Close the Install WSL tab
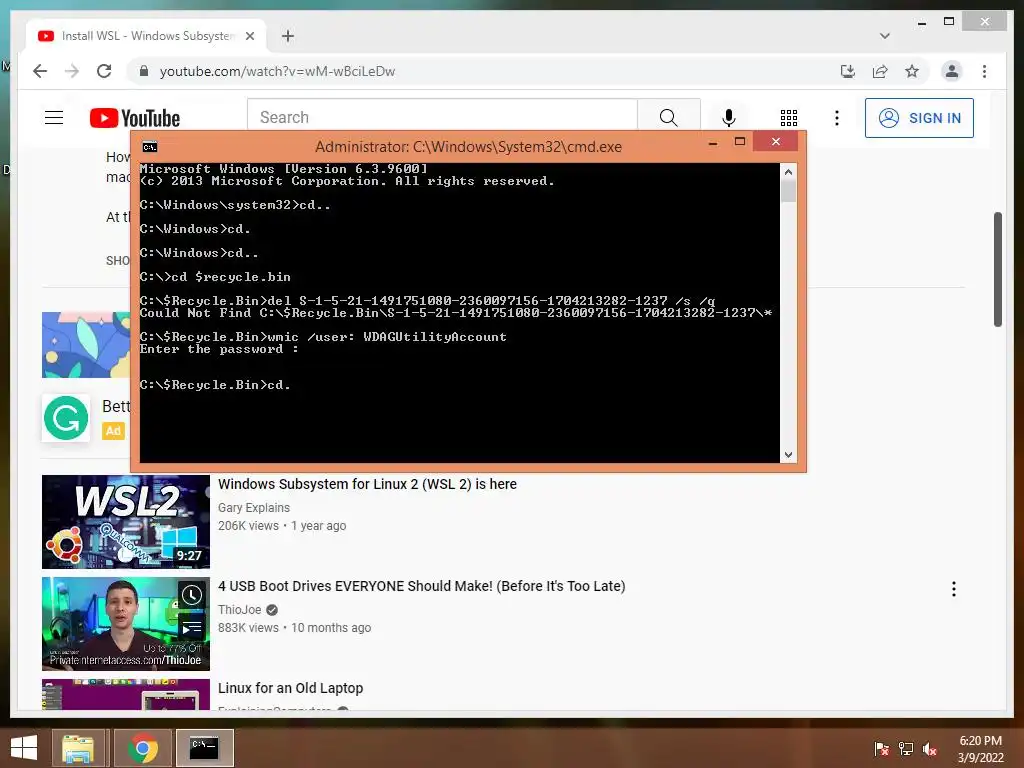 (249, 36)
